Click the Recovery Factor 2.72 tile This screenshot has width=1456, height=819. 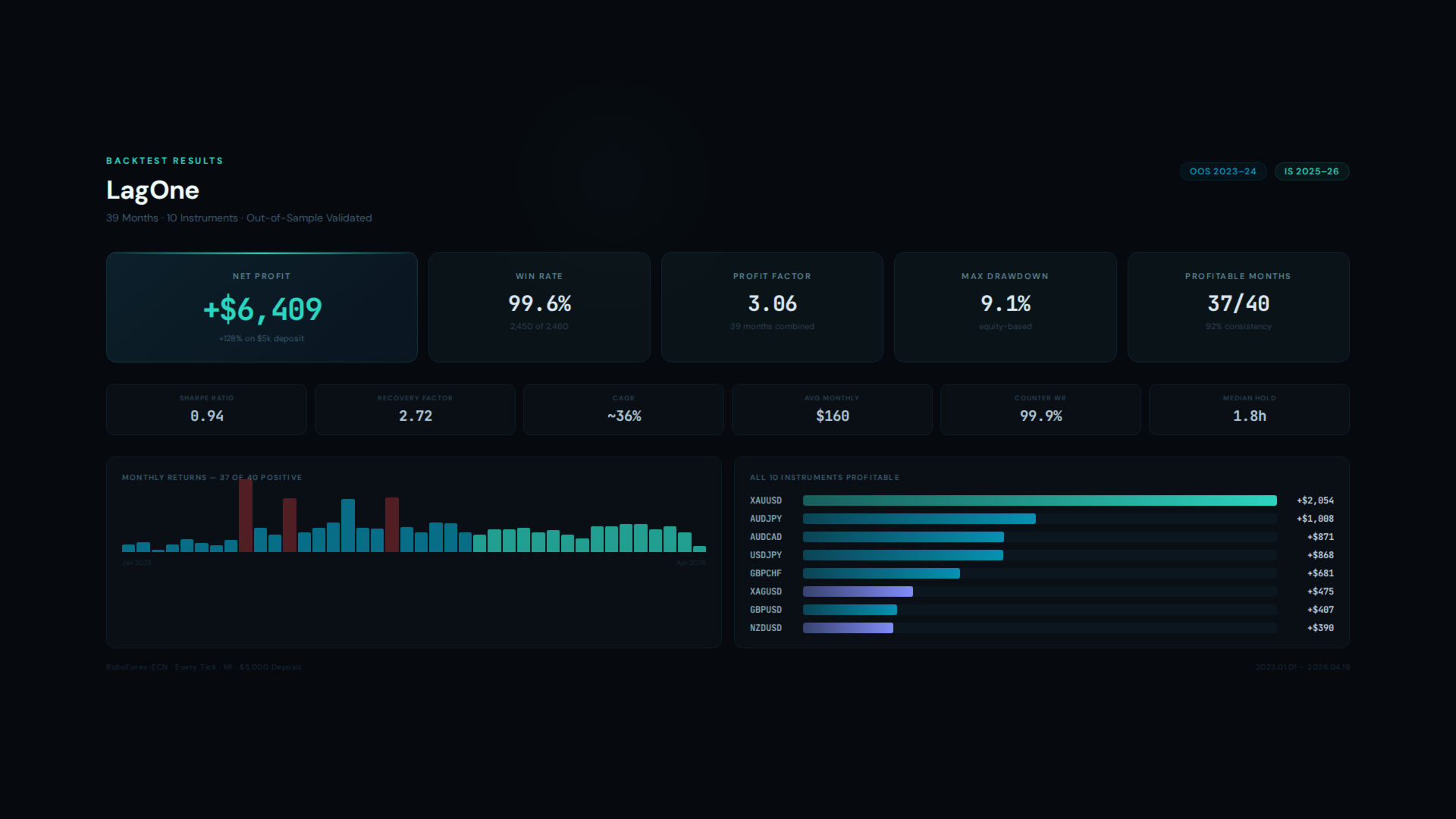415,409
